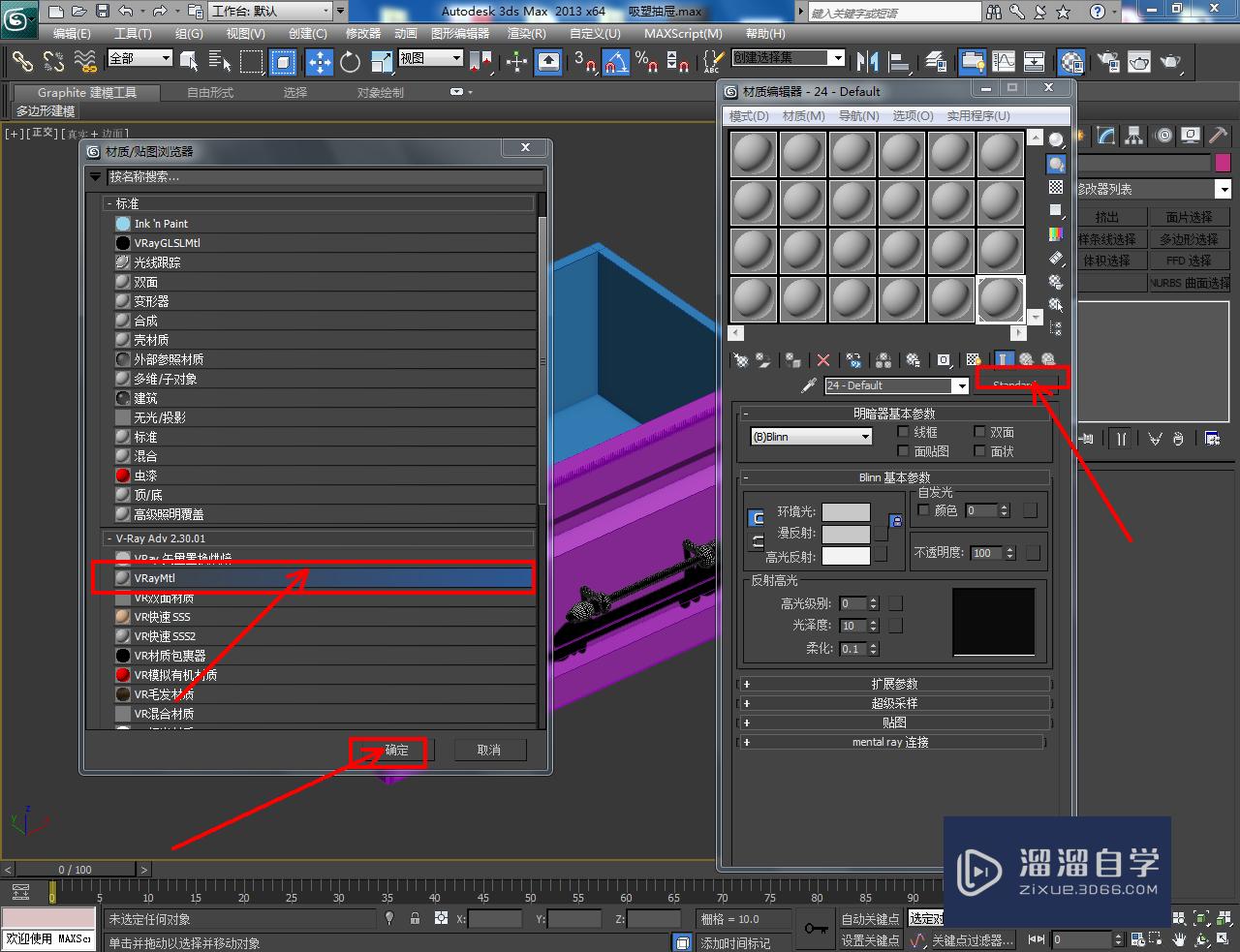Open 导航(N) menu in Material Editor
The image size is (1240, 952).
click(x=858, y=115)
